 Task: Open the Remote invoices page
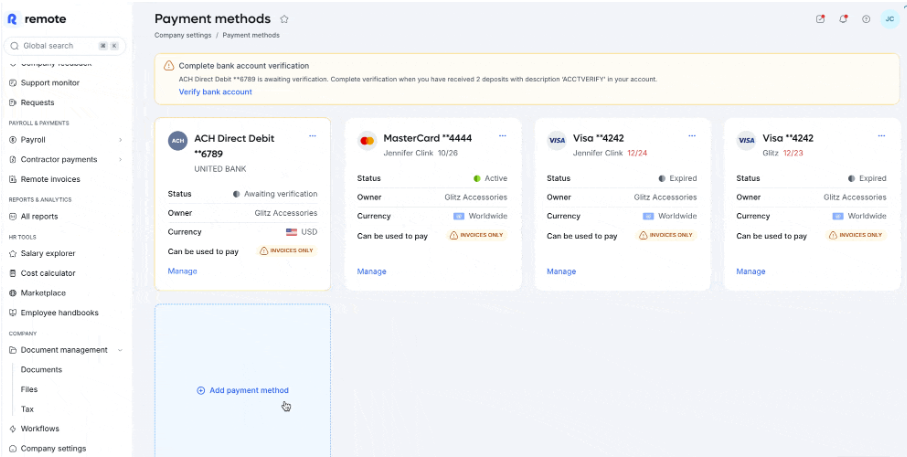pyautogui.click(x=50, y=180)
